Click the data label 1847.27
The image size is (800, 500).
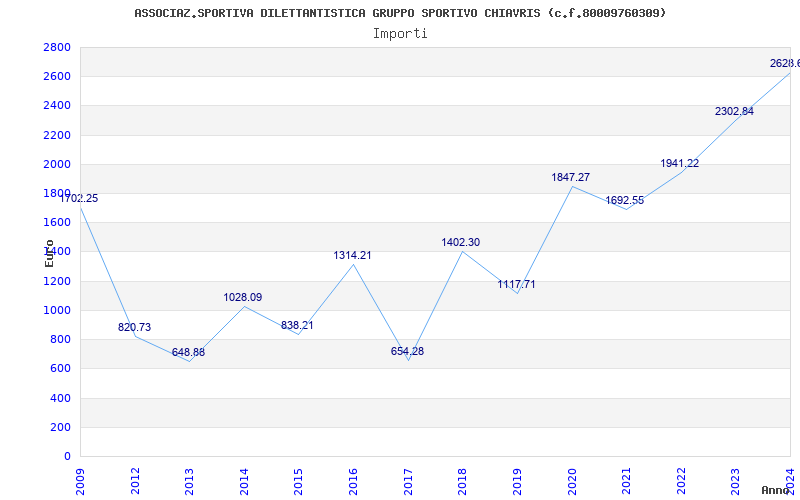pyautogui.click(x=570, y=178)
